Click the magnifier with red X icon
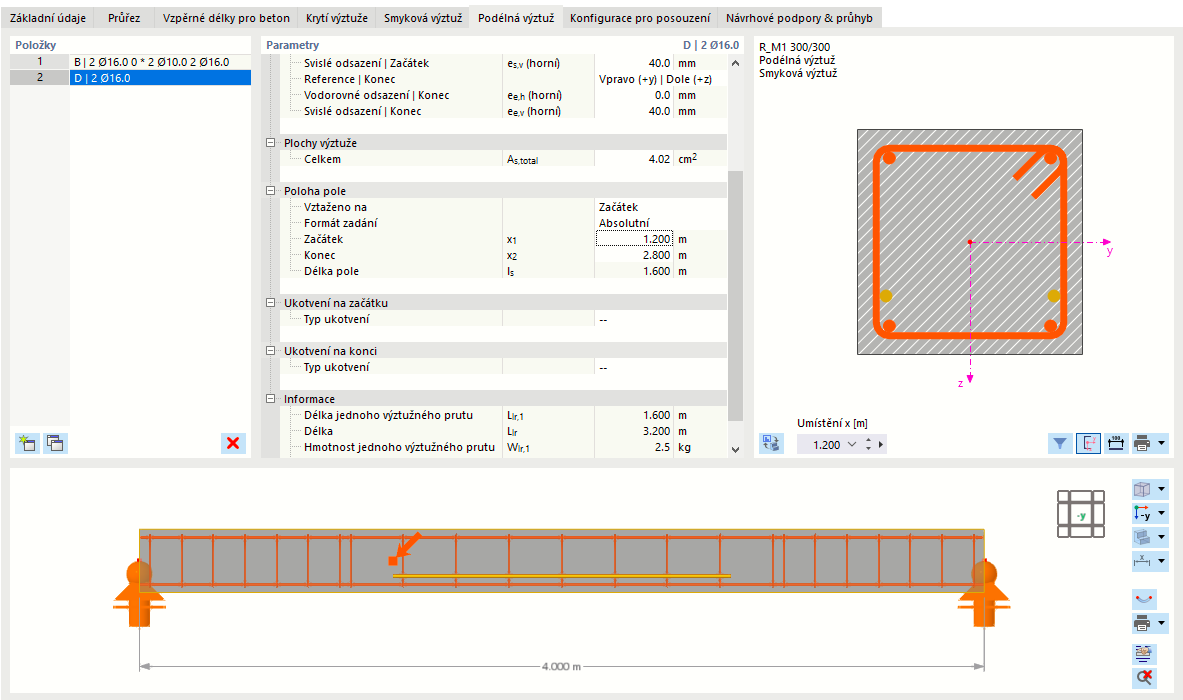The width and height of the screenshot is (1183, 700). click(1145, 677)
